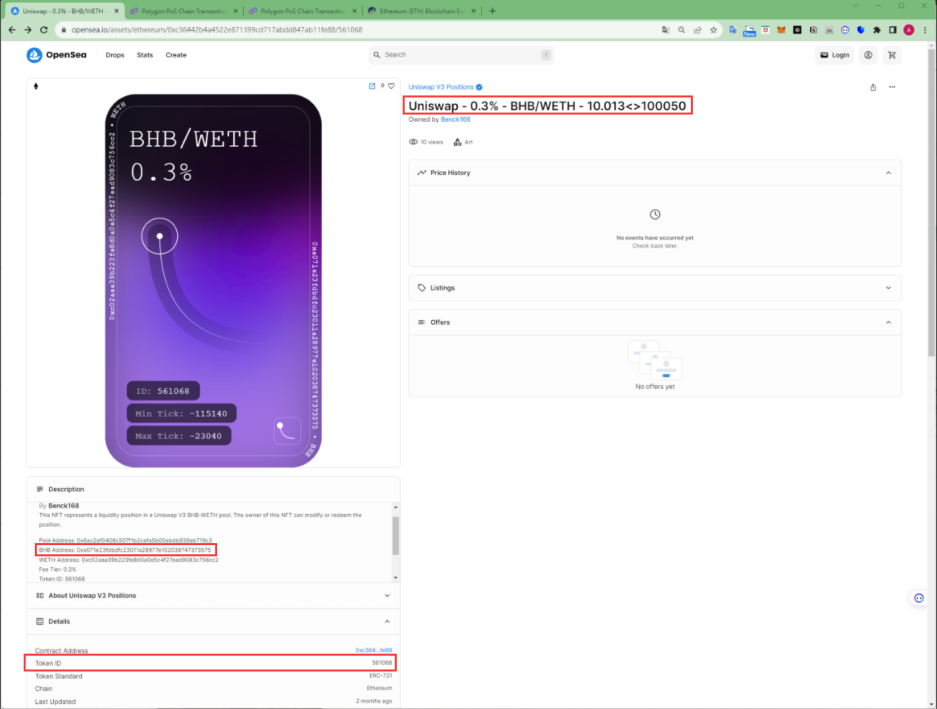Image resolution: width=937 pixels, height=709 pixels.
Task: Open the Stats menu
Action: point(145,55)
